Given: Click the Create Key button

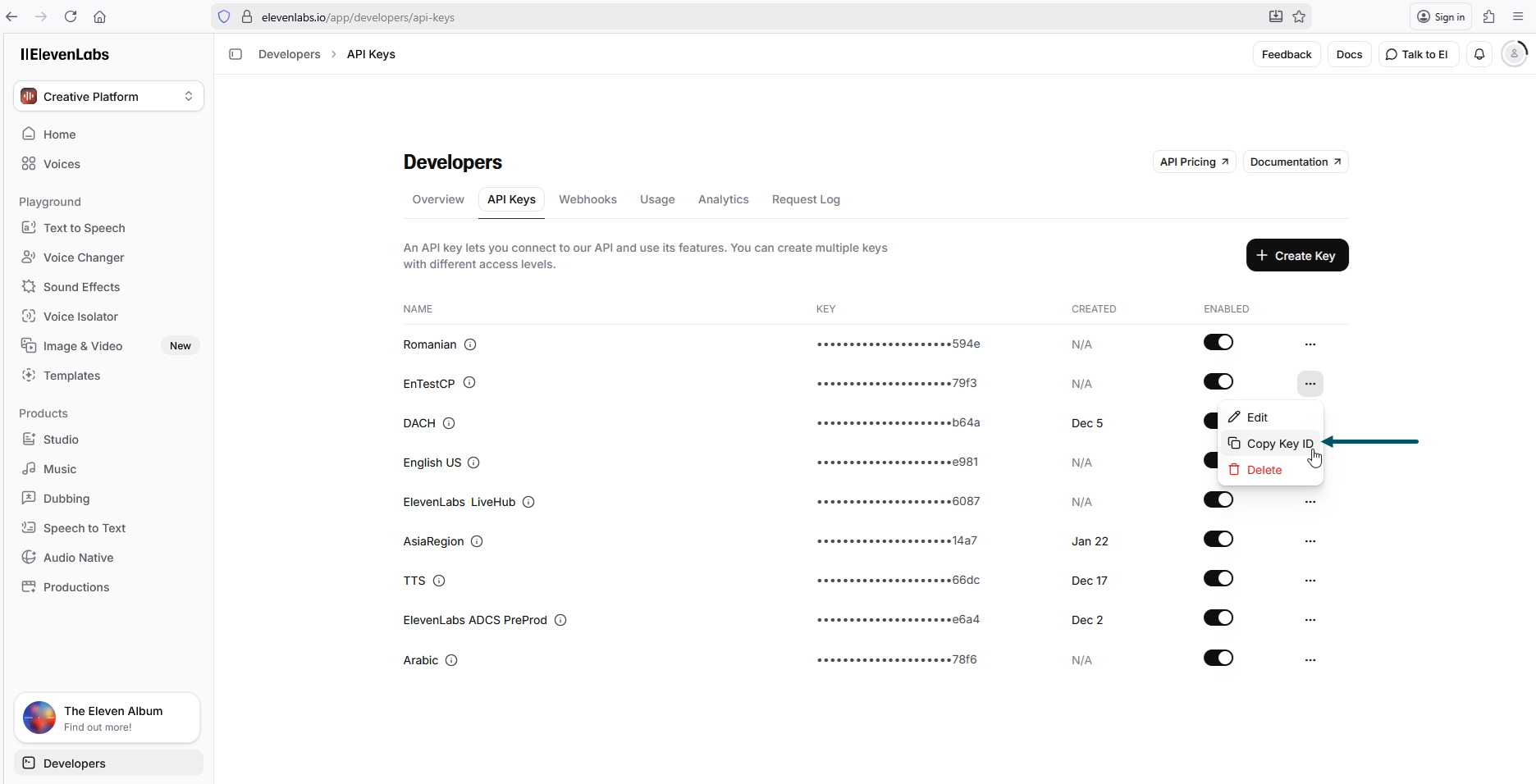Looking at the screenshot, I should [x=1296, y=256].
